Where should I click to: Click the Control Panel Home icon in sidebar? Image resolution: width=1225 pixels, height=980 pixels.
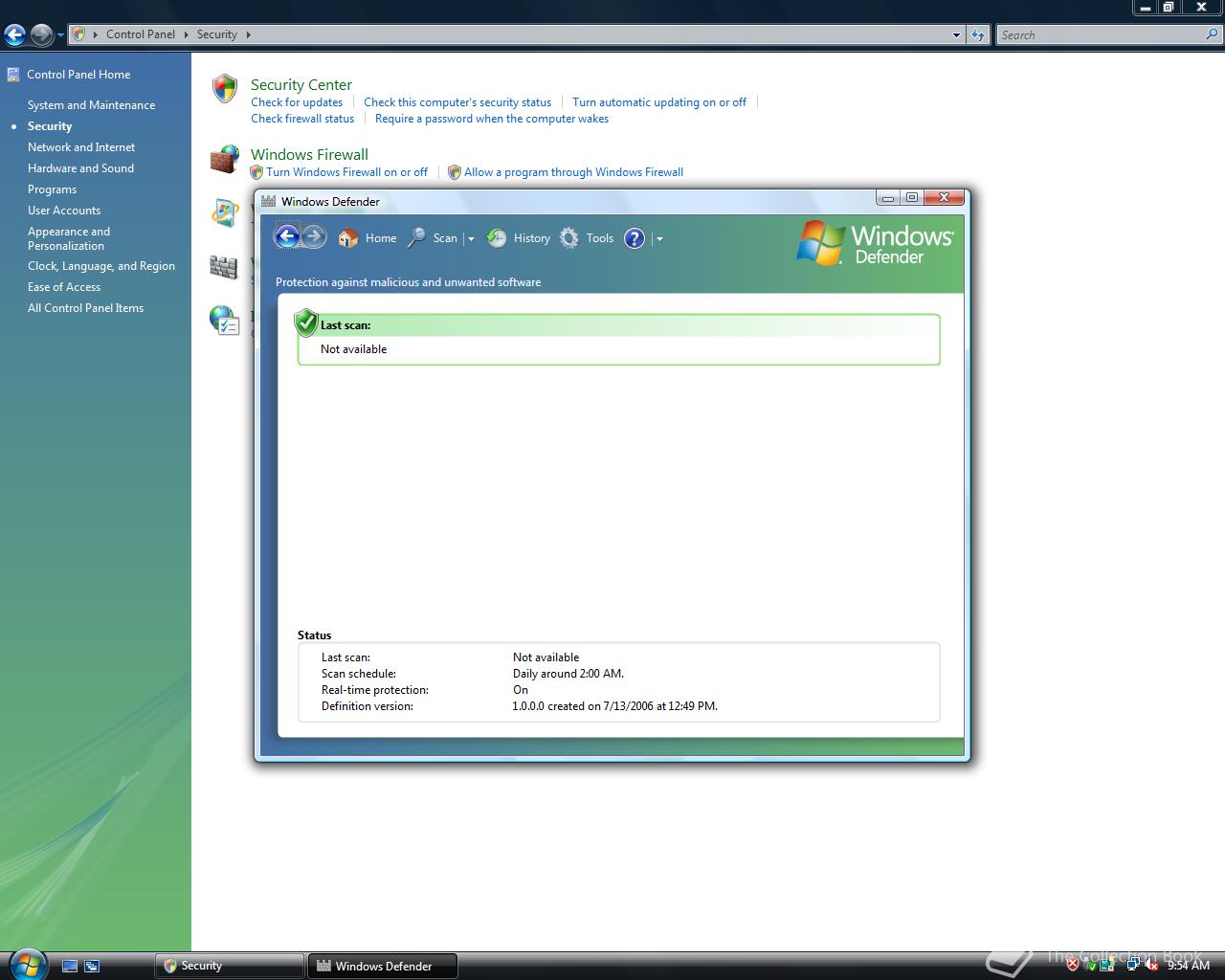13,74
